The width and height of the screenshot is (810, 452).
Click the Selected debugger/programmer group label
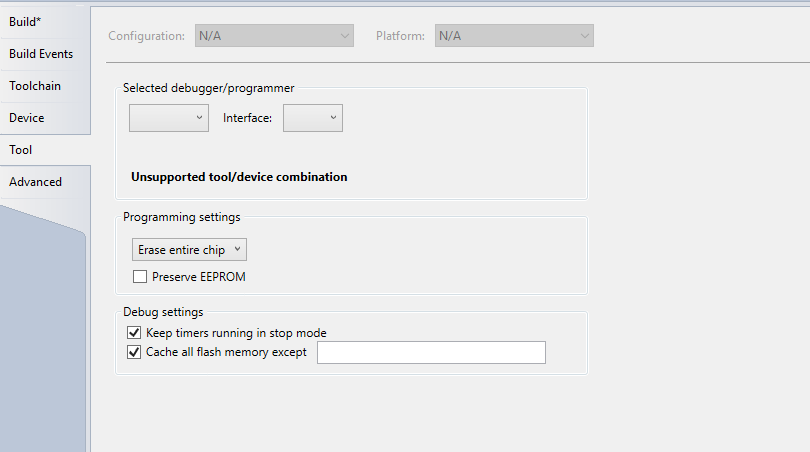(208, 88)
